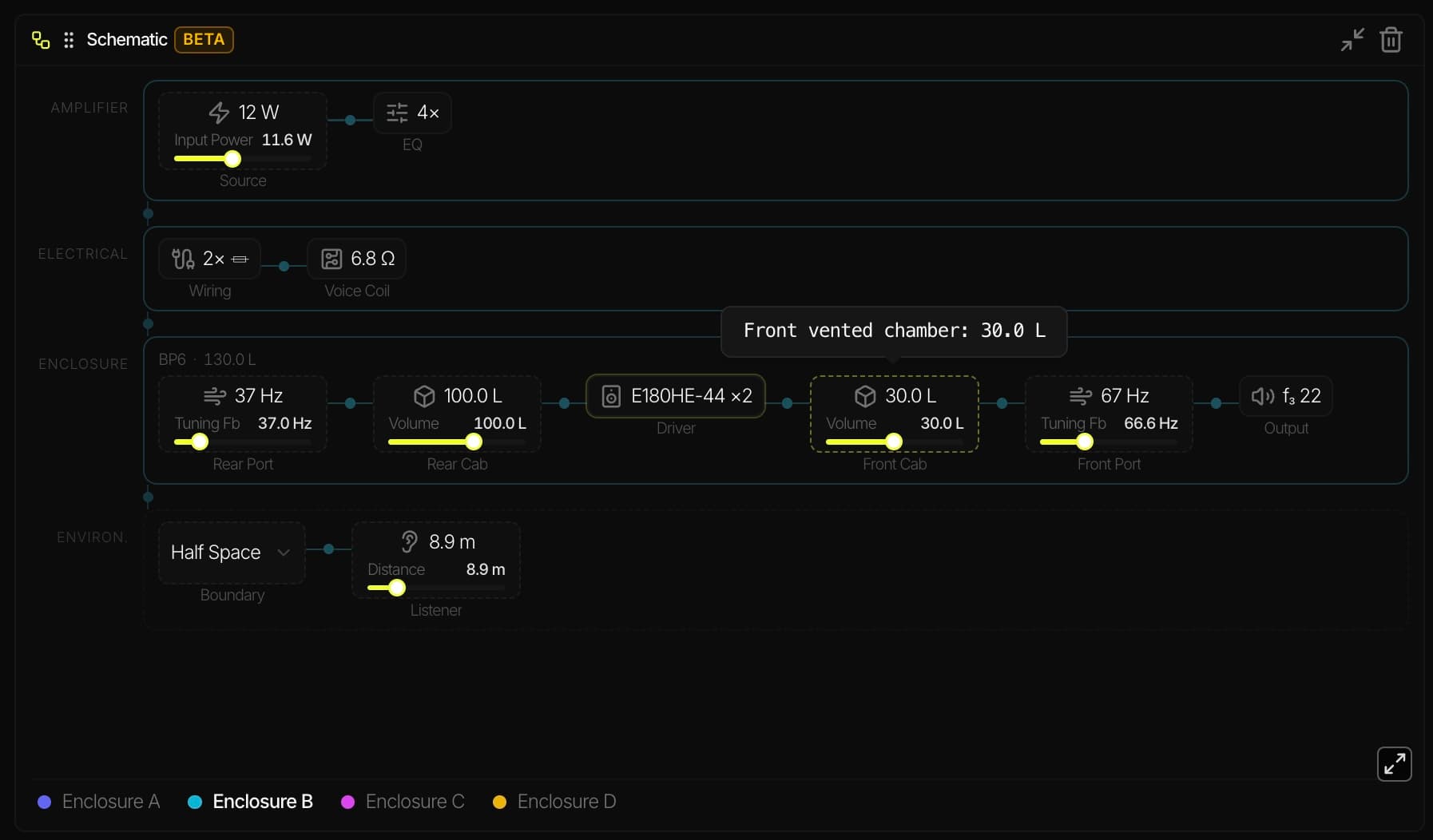Viewport: 1433px width, 840px height.
Task: Click the E180HE-44 driver icon
Action: pos(611,395)
